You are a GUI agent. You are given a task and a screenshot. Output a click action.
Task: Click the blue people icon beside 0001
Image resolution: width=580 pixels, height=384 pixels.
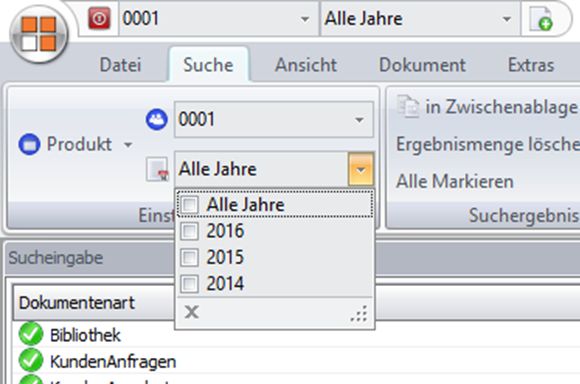(x=156, y=119)
